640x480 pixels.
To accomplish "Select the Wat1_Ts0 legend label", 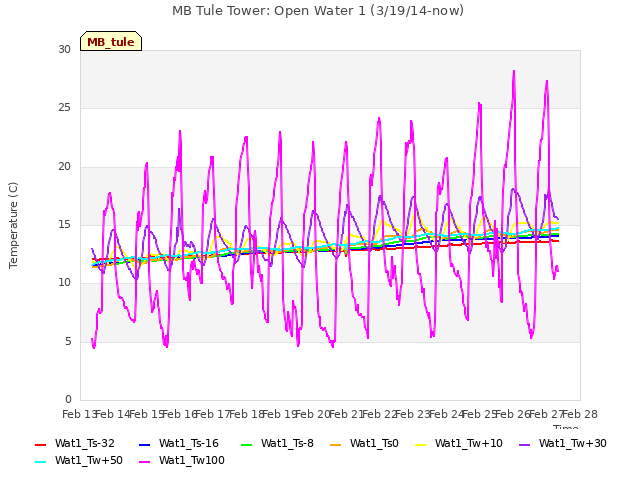I will [374, 443].
